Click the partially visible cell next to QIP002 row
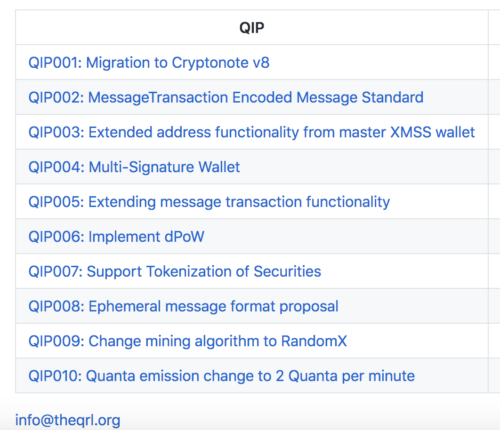This screenshot has height=430, width=500. tap(494, 97)
